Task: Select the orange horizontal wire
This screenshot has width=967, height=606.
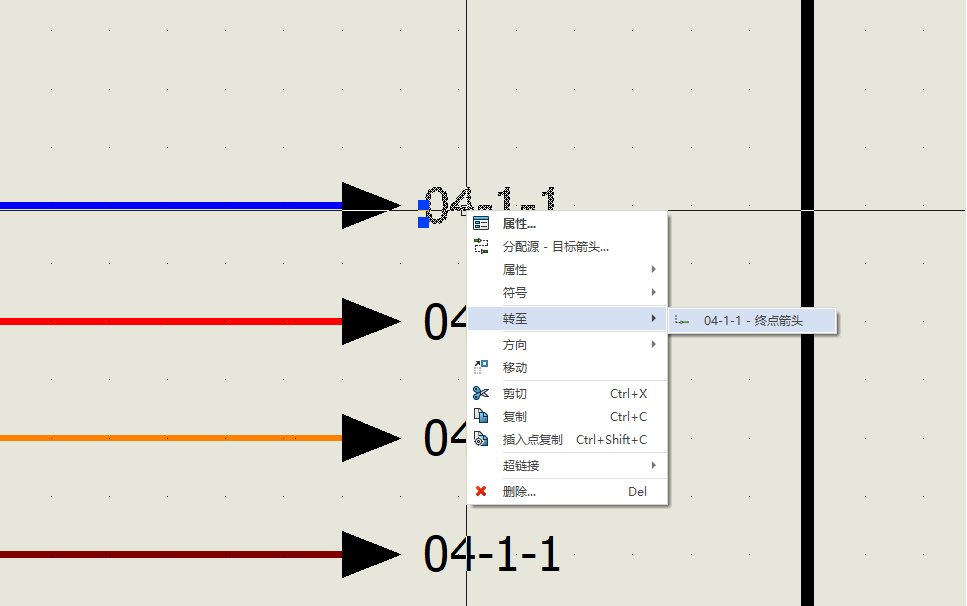Action: [x=170, y=438]
